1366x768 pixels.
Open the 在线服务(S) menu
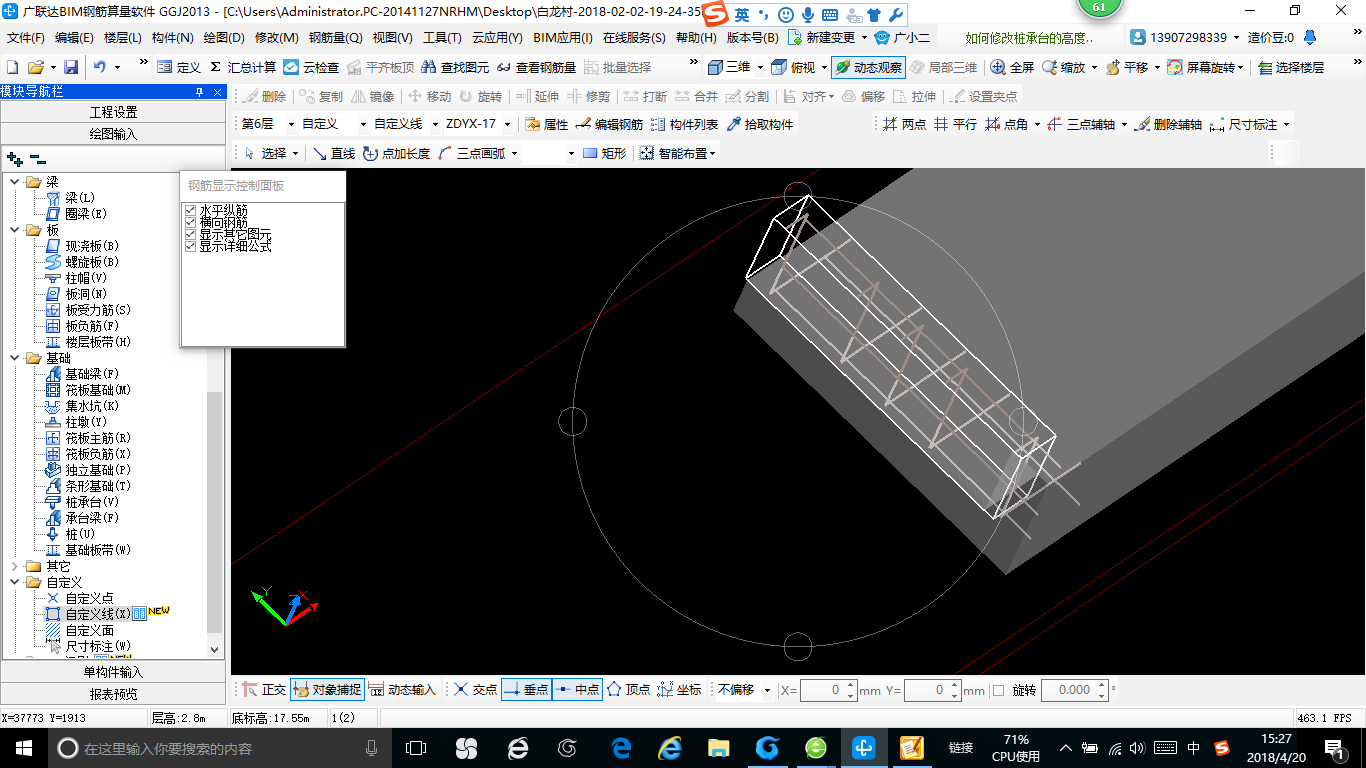(634, 38)
